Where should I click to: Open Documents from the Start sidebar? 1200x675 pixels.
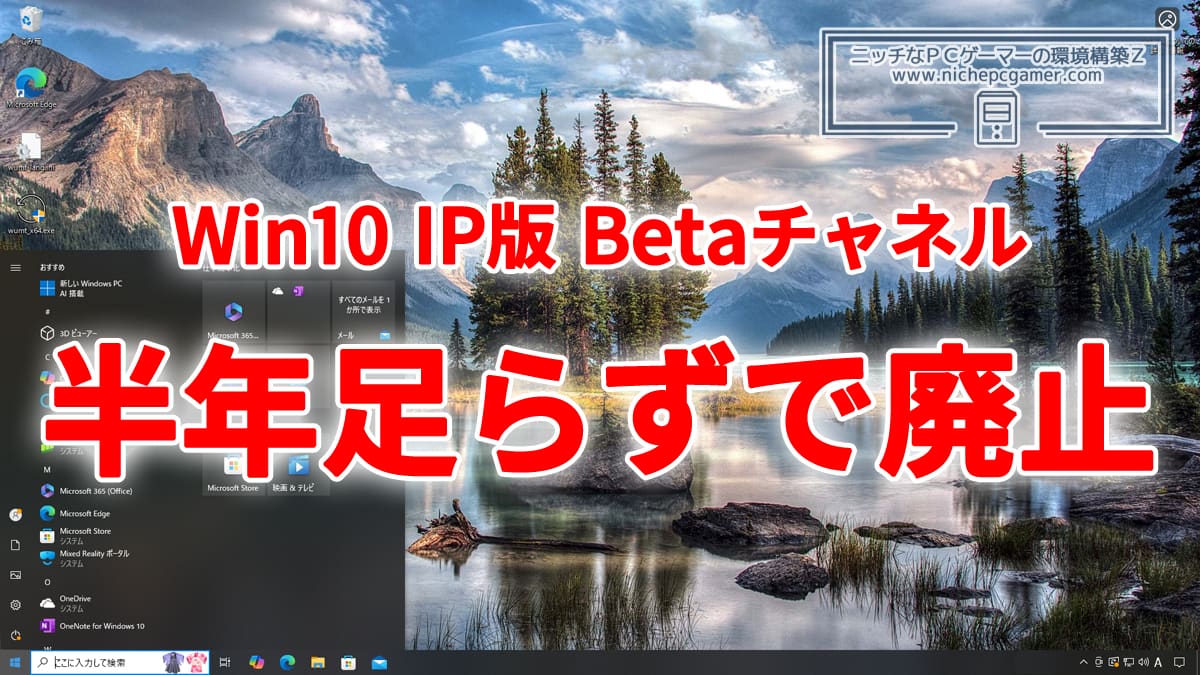[15, 545]
